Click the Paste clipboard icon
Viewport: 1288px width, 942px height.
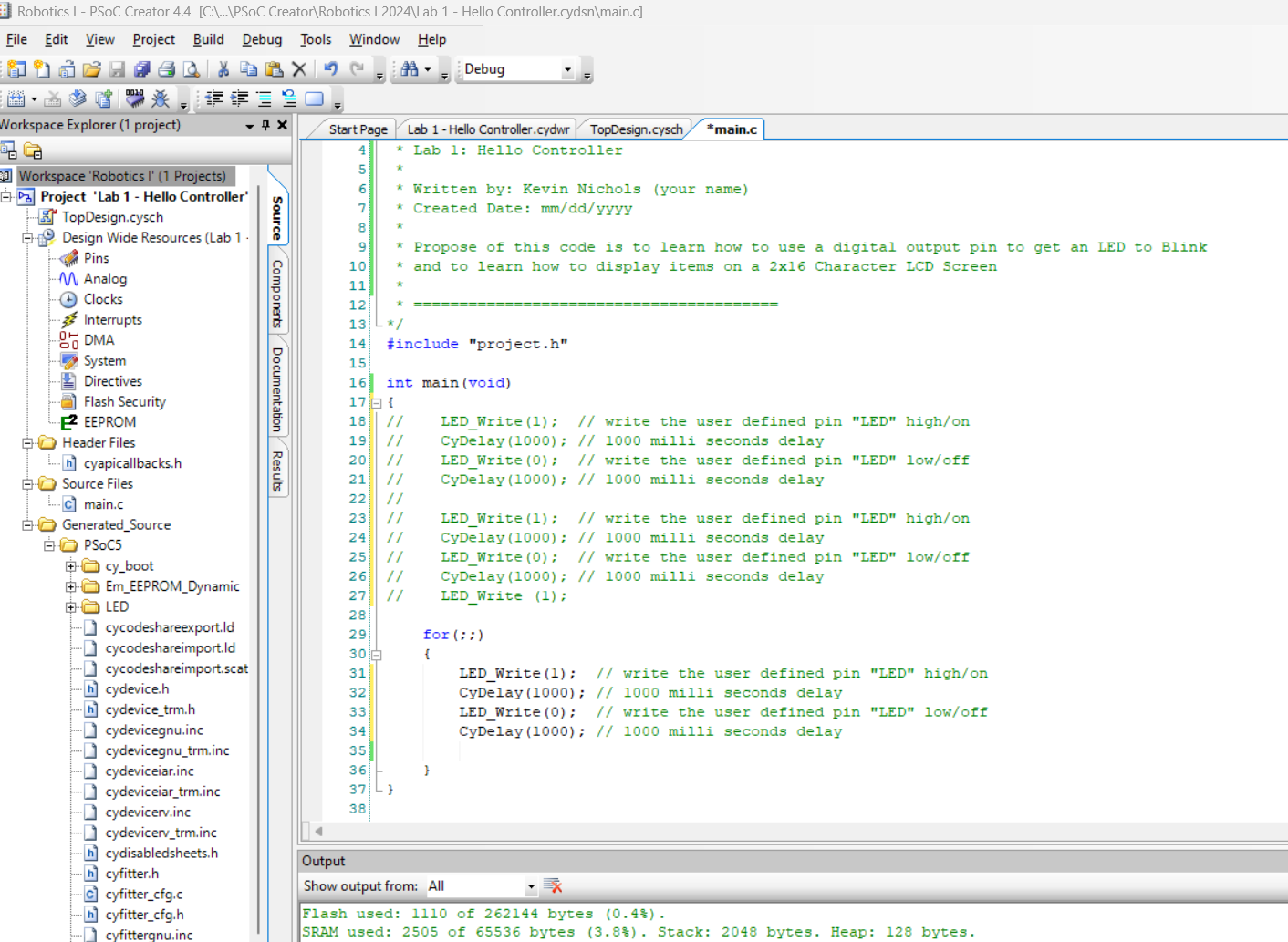click(274, 69)
